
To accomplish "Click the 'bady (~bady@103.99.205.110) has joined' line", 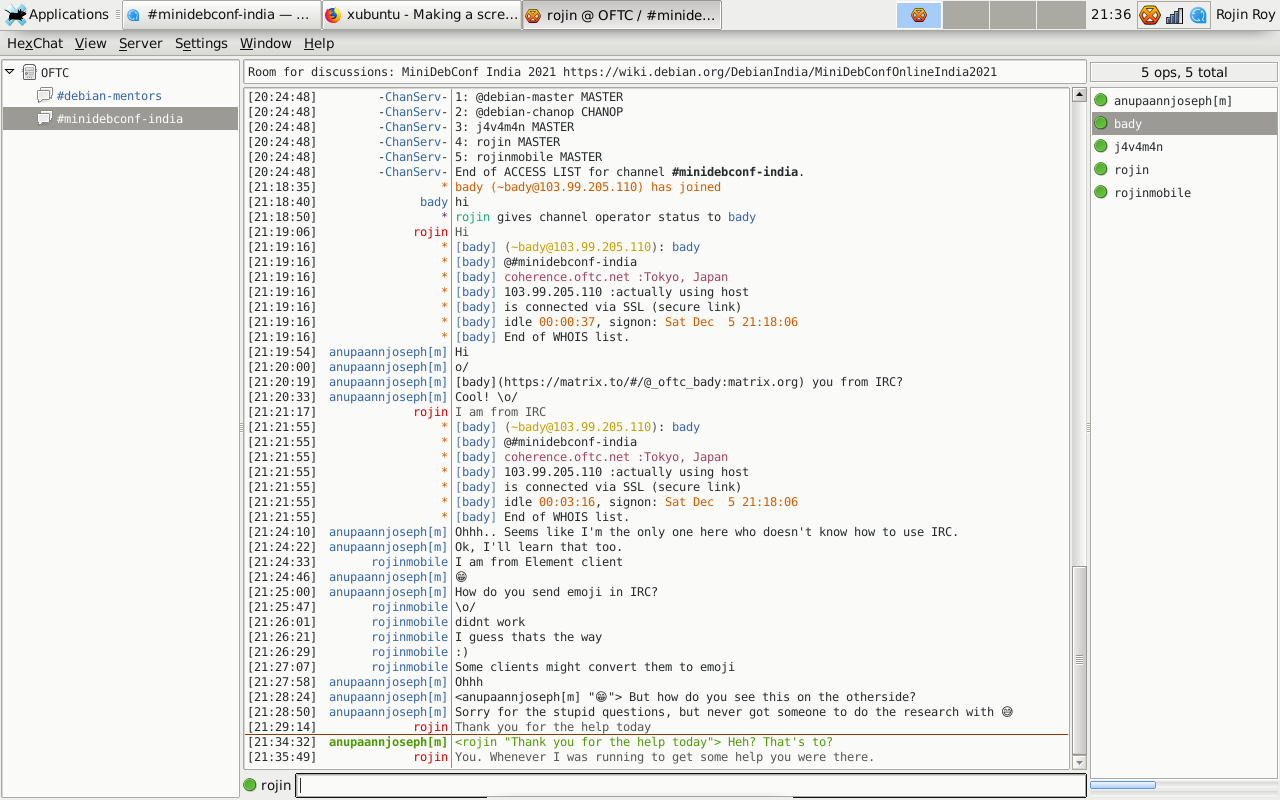I will tap(588, 187).
